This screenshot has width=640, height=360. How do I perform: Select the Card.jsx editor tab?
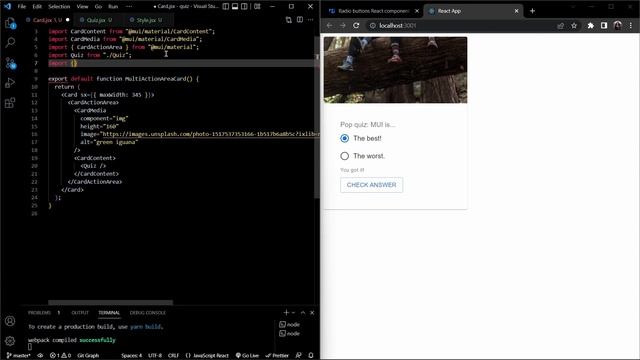tap(48, 20)
